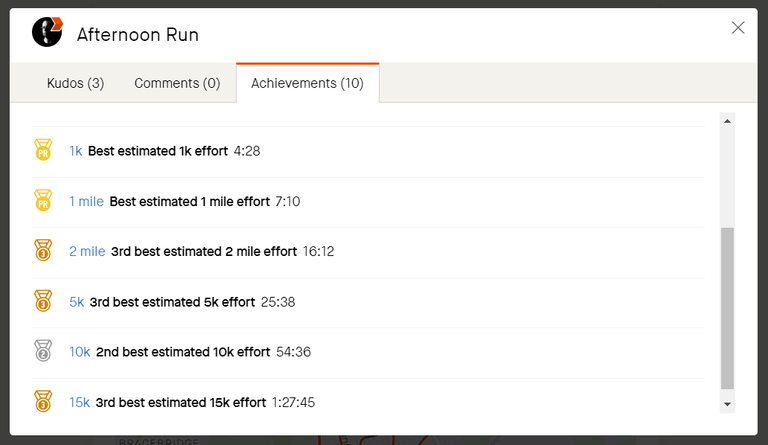
Task: Select the Achievements (10) tab
Action: [308, 83]
